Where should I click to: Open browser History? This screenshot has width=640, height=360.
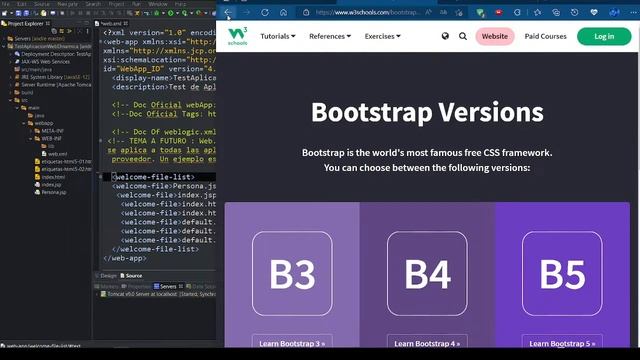(x=574, y=12)
